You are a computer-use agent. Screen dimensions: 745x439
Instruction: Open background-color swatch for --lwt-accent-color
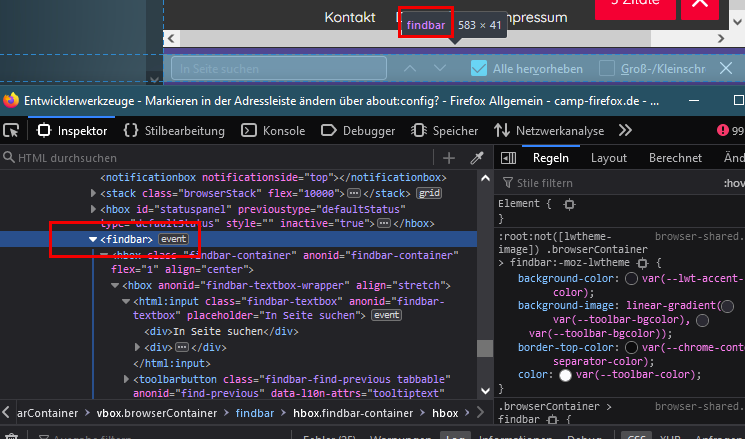point(631,278)
